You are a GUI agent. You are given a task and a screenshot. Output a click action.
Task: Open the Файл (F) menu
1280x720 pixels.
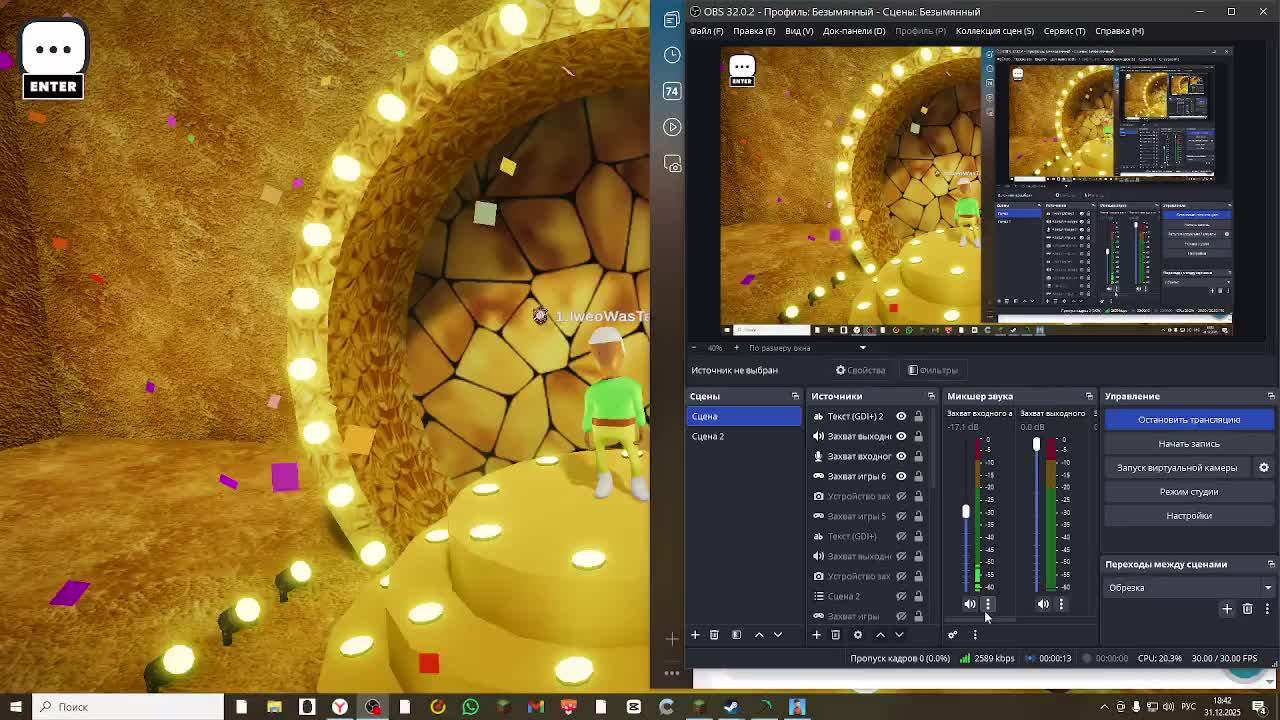point(706,31)
